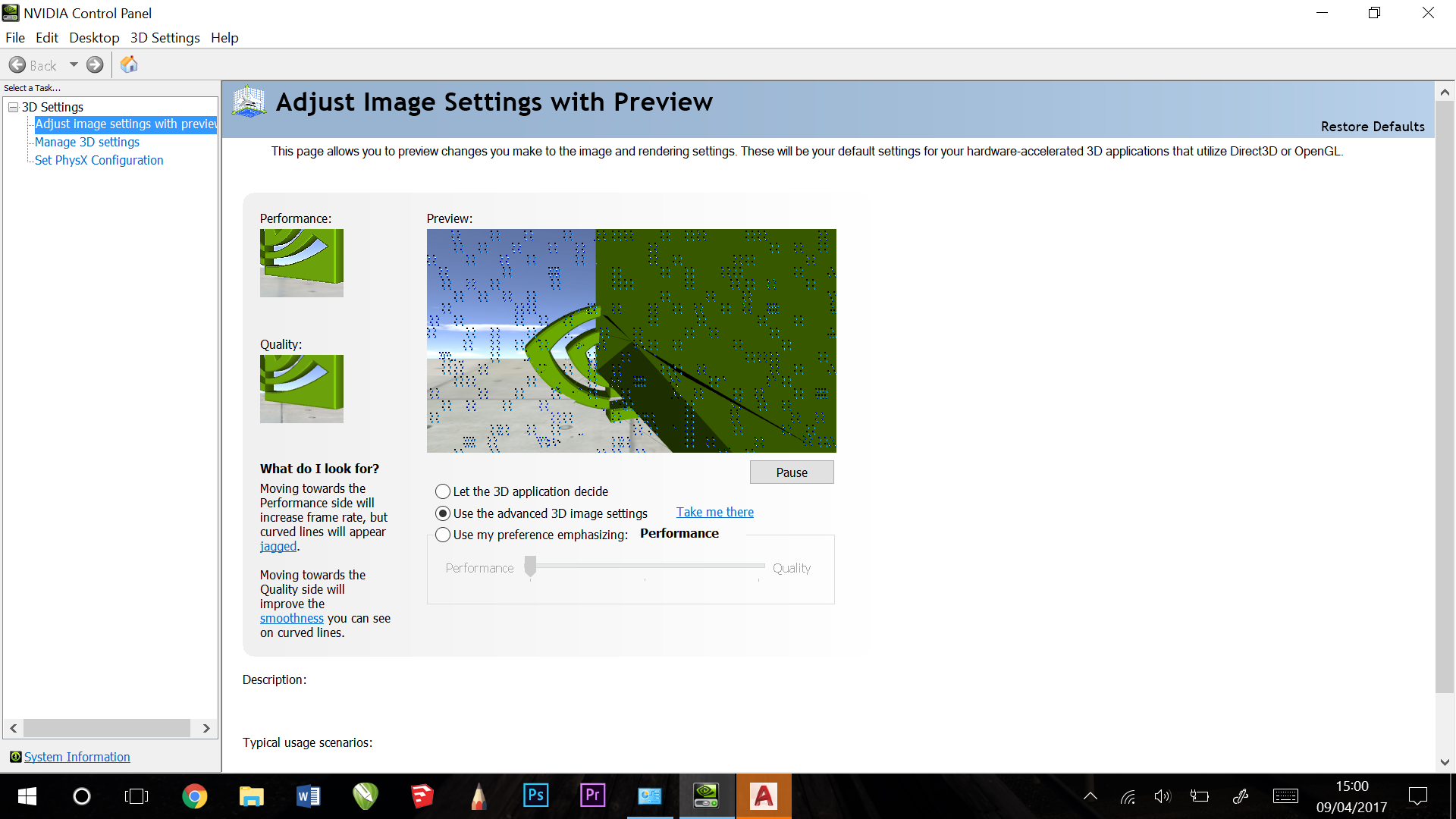
Task: Open Photoshop from the taskbar
Action: coord(535,796)
